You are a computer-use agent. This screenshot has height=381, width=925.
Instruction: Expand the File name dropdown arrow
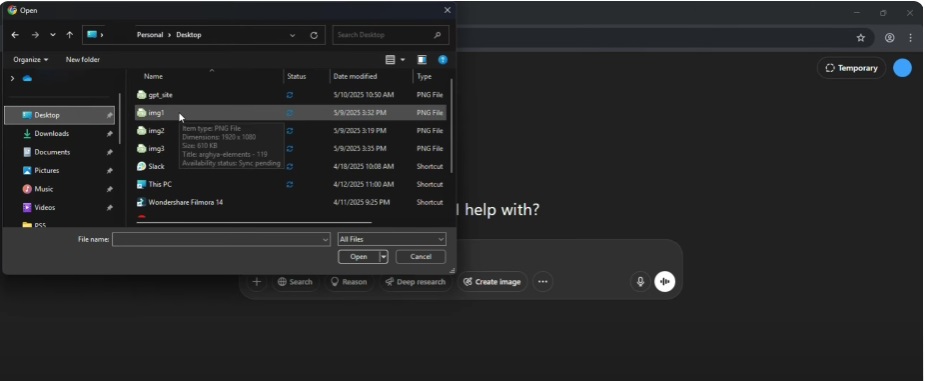(x=326, y=239)
